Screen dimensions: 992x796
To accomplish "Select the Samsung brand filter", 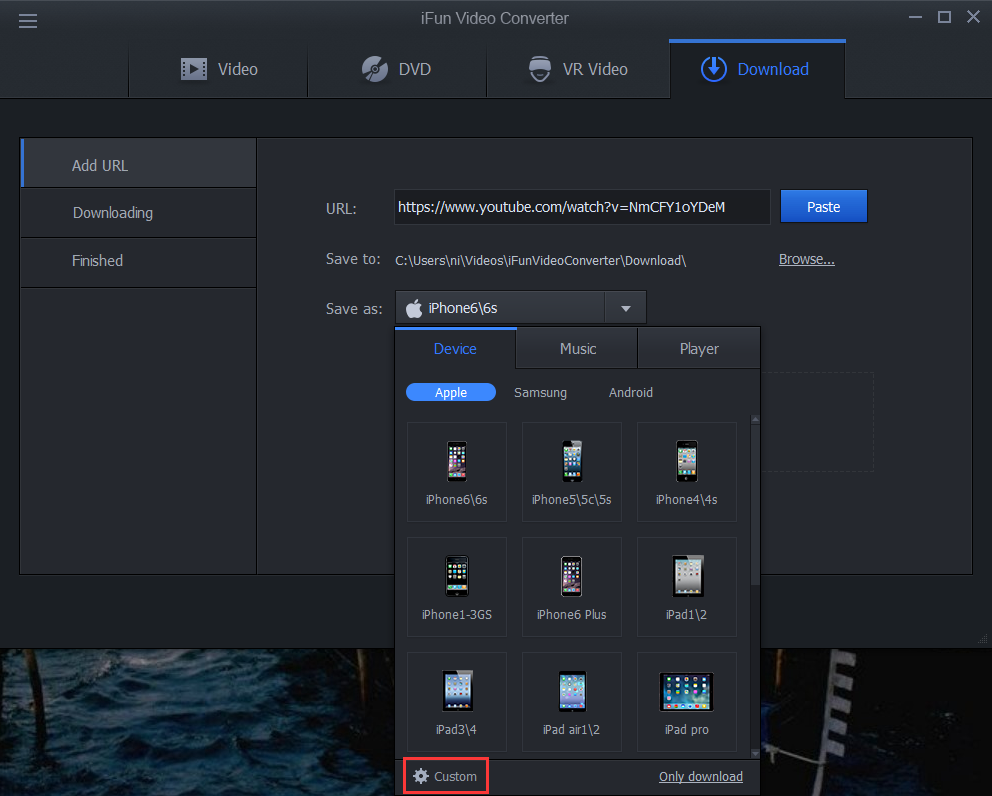I will pos(540,392).
